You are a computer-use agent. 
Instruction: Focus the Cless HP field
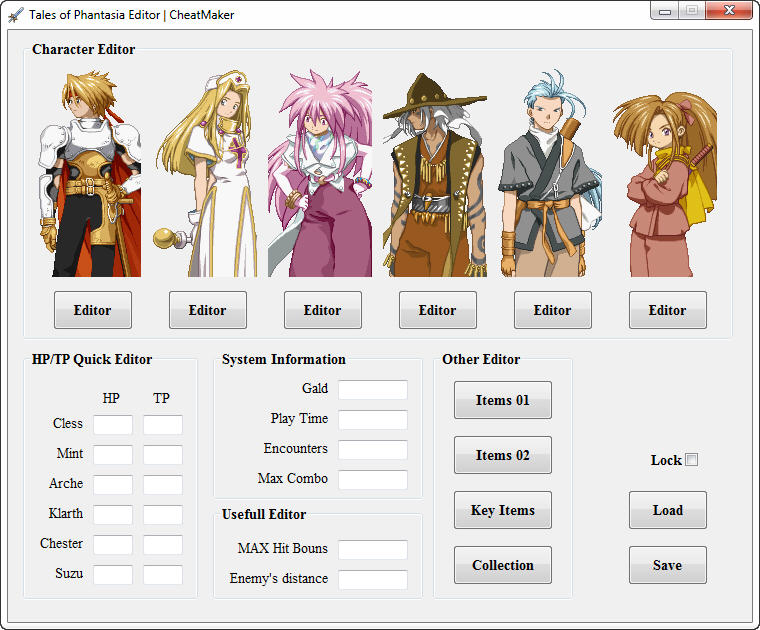click(113, 424)
